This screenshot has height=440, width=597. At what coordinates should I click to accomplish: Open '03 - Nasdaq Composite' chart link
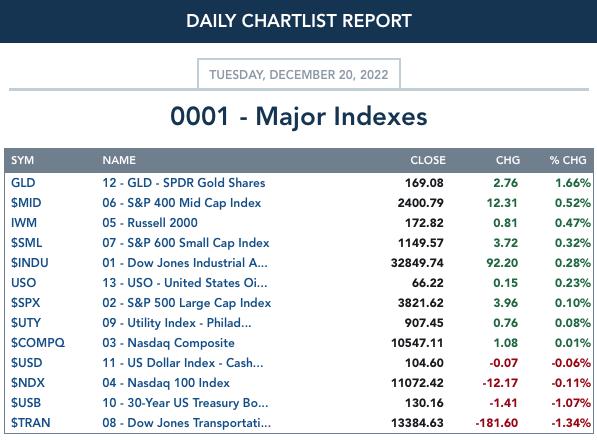click(x=168, y=343)
